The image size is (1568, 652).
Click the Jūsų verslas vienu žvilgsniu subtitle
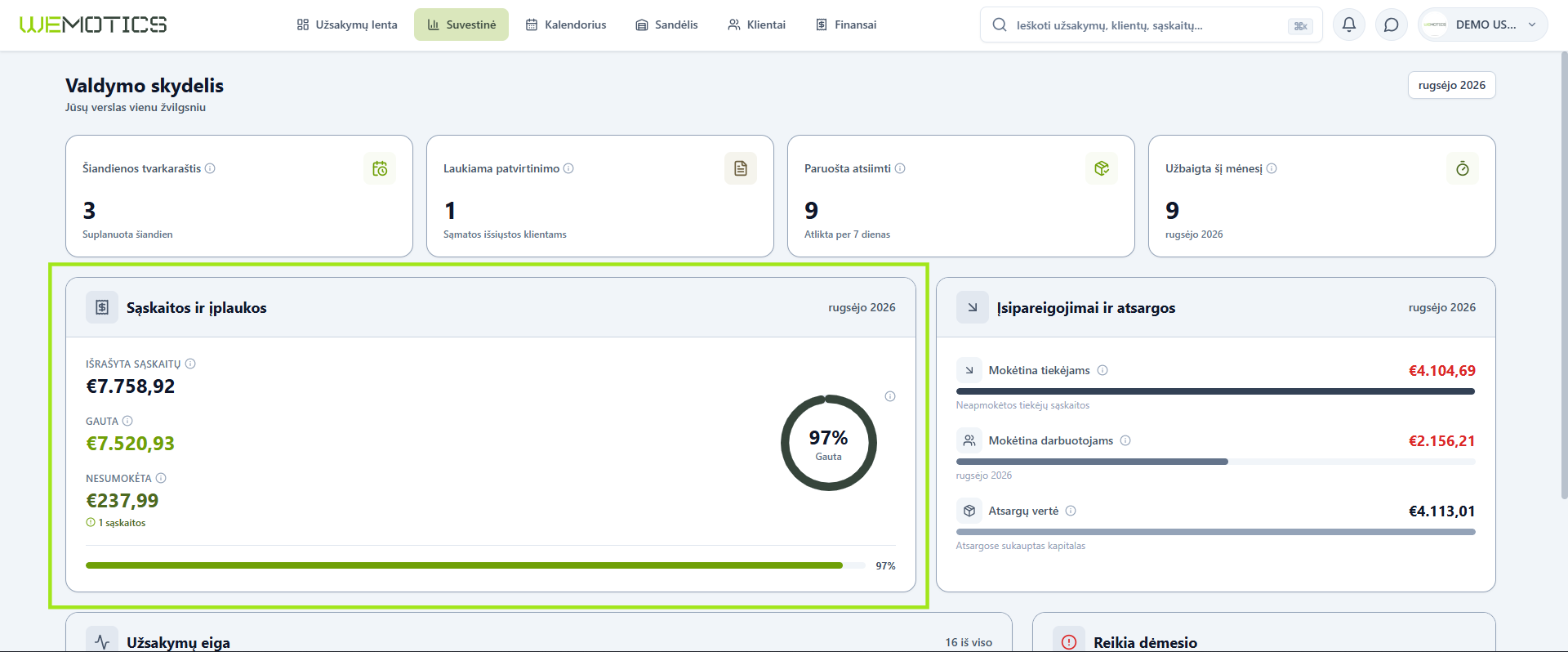pos(136,107)
